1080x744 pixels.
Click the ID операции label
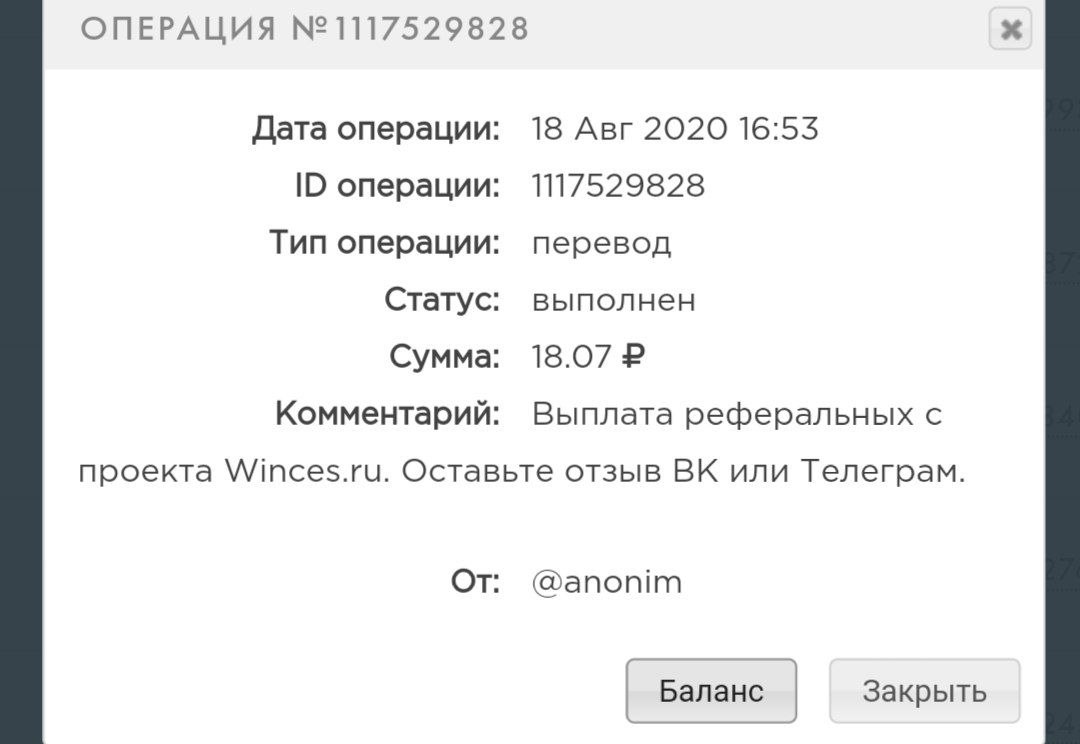coord(397,186)
